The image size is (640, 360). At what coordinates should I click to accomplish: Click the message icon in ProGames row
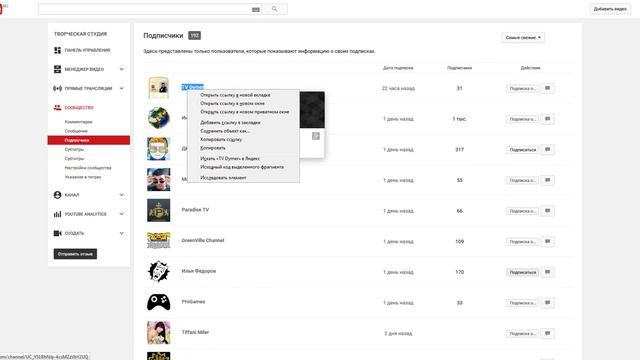[x=547, y=302]
